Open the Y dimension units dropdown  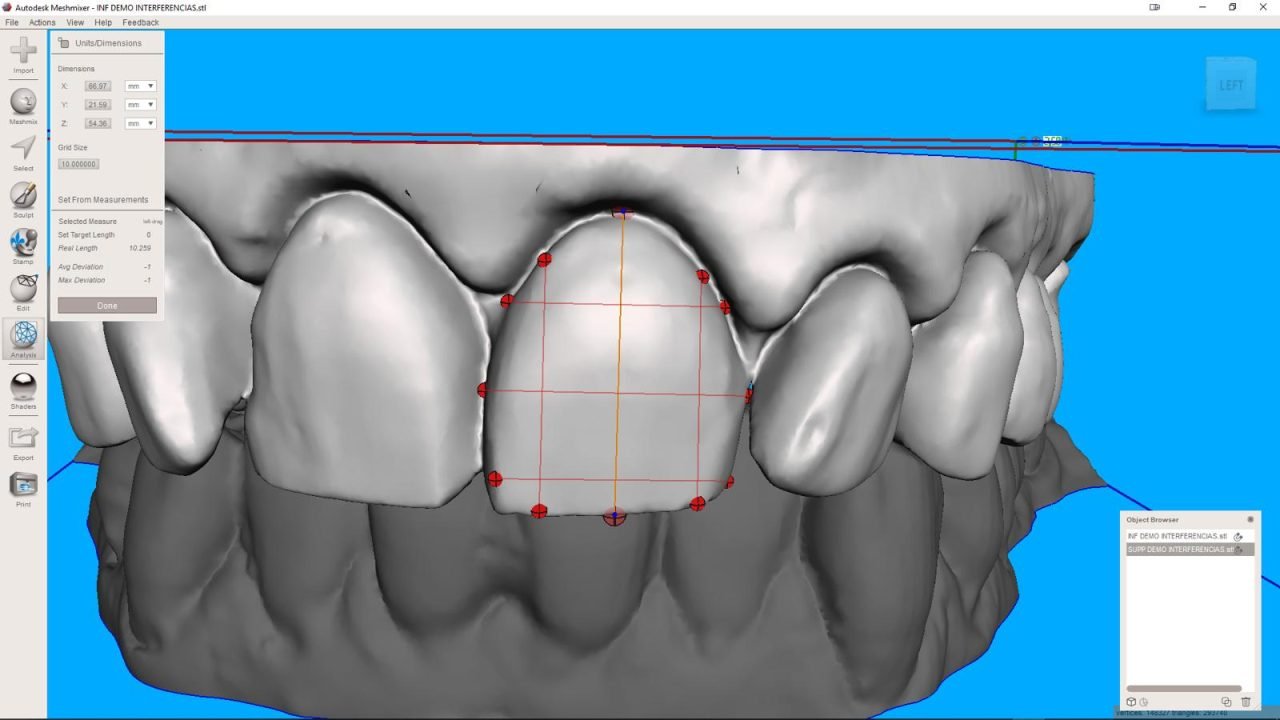[140, 105]
